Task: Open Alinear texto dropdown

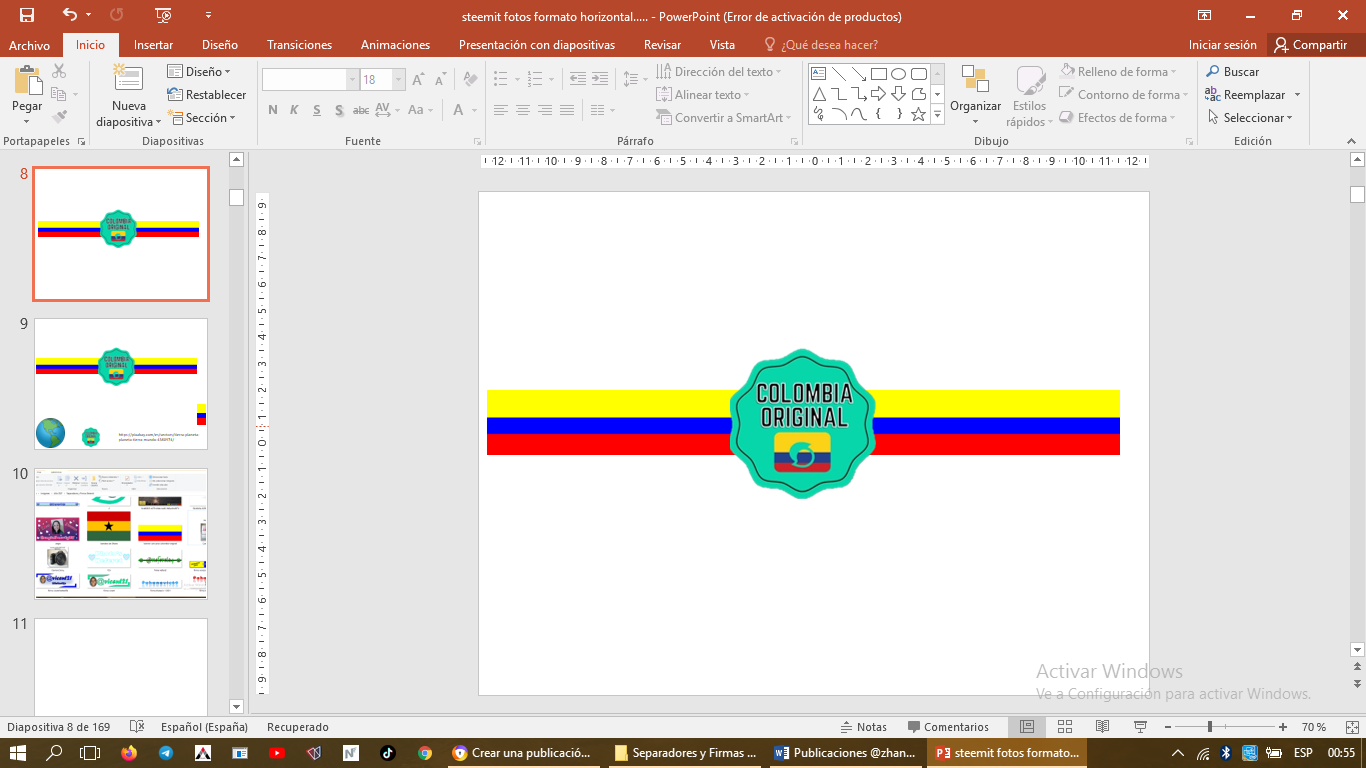Action: pos(704,95)
